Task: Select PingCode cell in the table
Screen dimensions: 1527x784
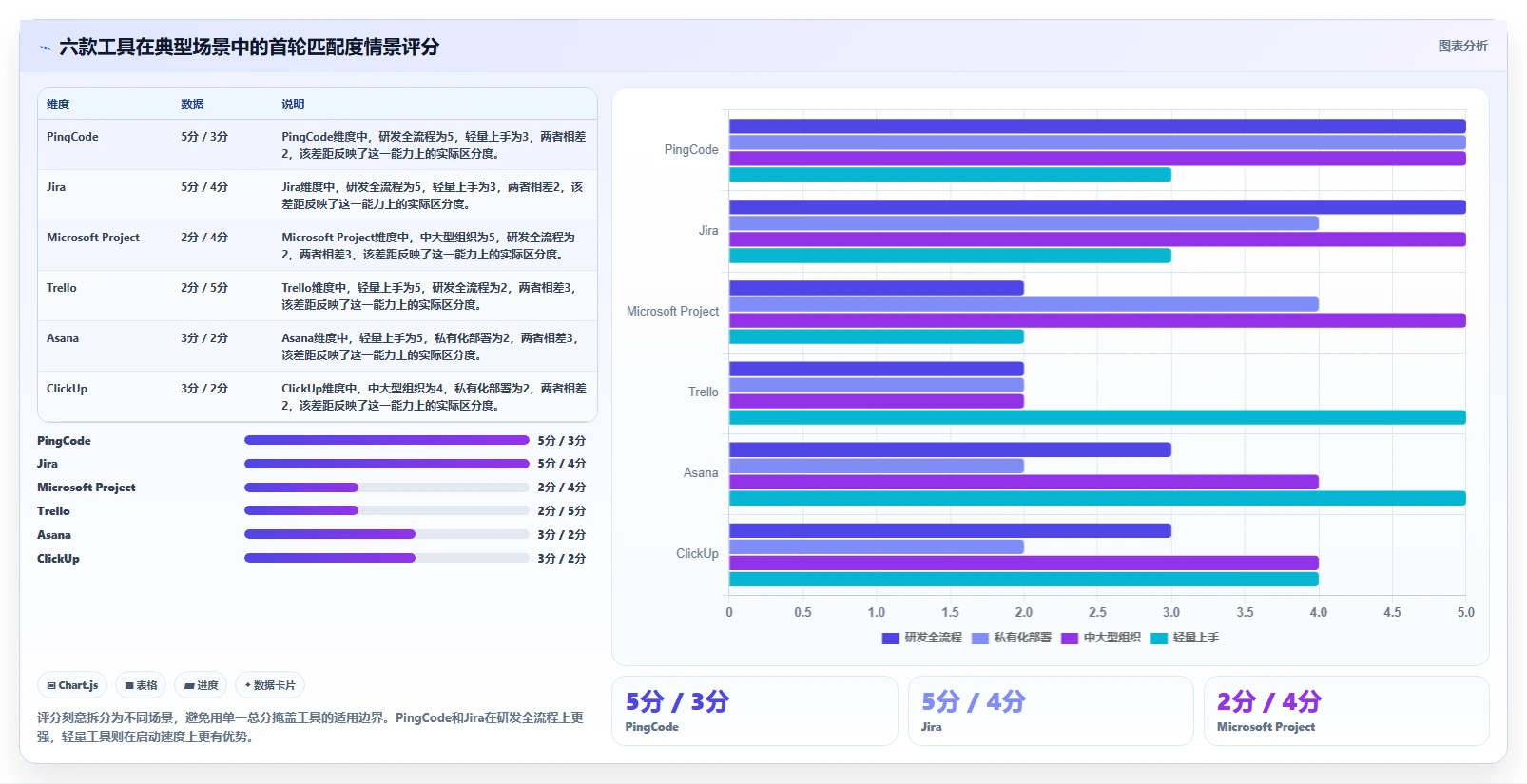Action: (x=72, y=137)
